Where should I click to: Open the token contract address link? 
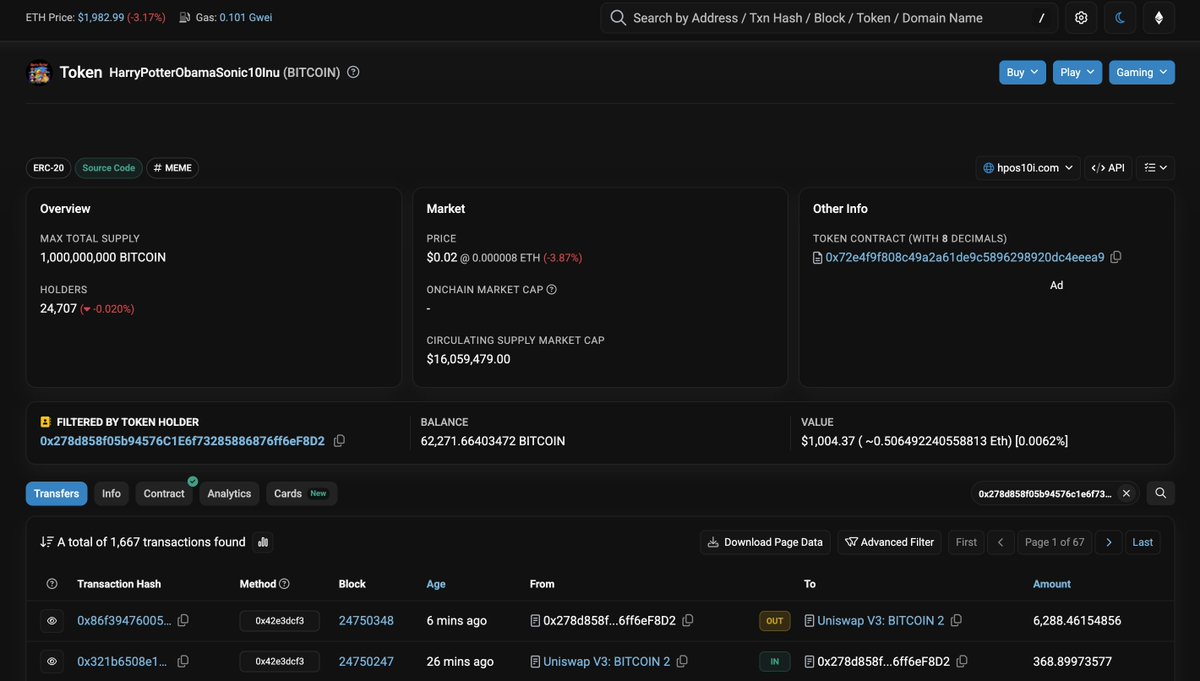964,257
